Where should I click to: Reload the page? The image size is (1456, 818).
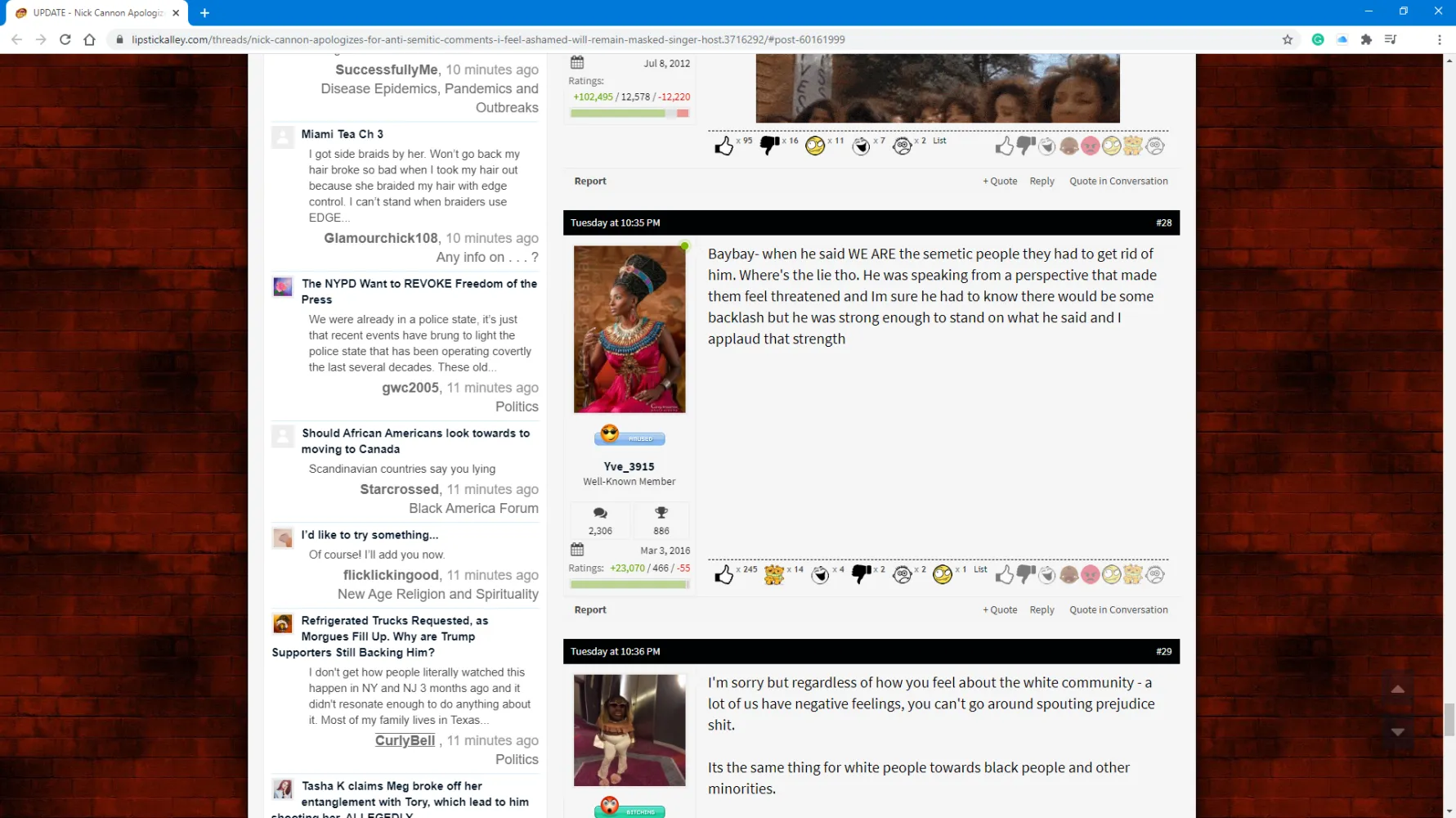65,39
